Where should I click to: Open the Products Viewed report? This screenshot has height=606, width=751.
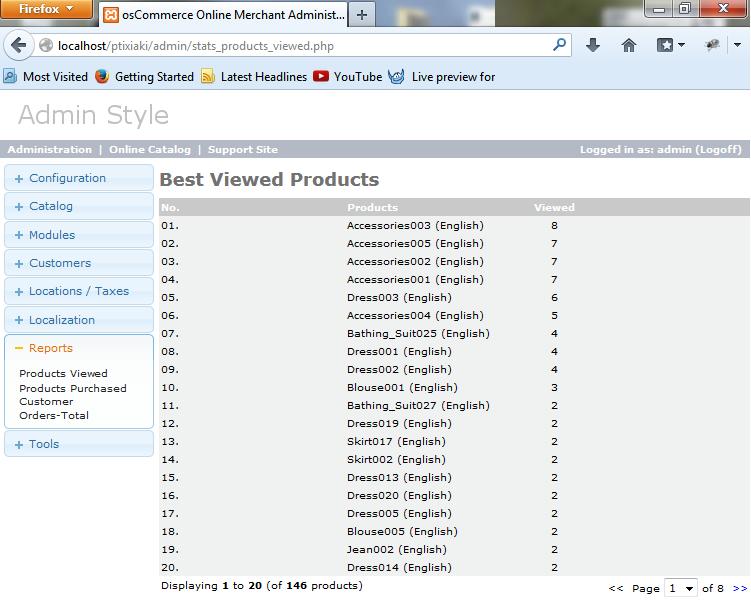pyautogui.click(x=63, y=373)
